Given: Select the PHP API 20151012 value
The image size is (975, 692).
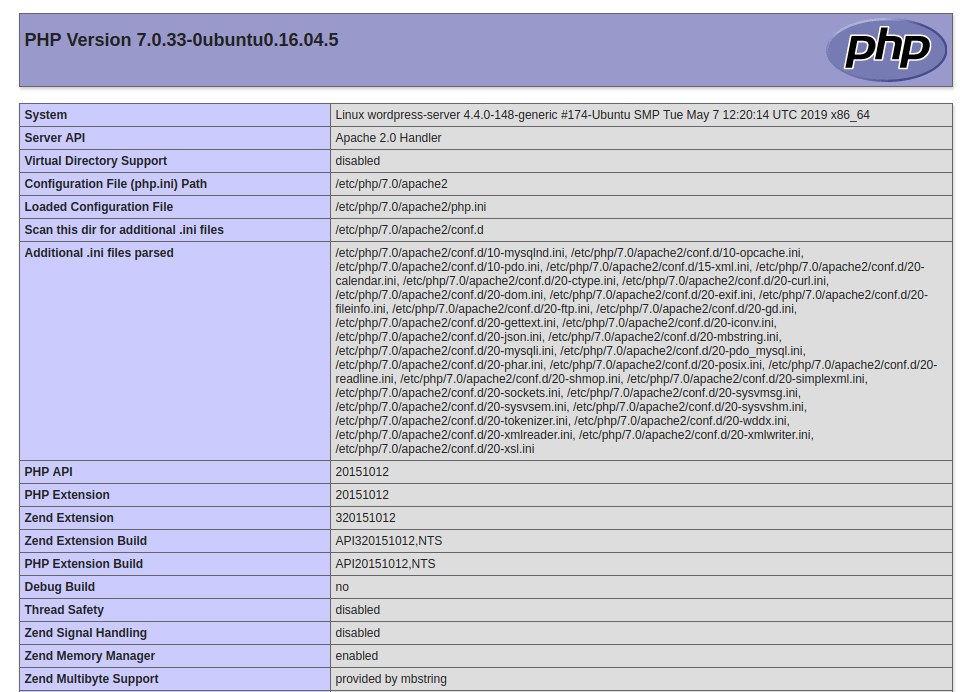Looking at the screenshot, I should coord(360,471).
